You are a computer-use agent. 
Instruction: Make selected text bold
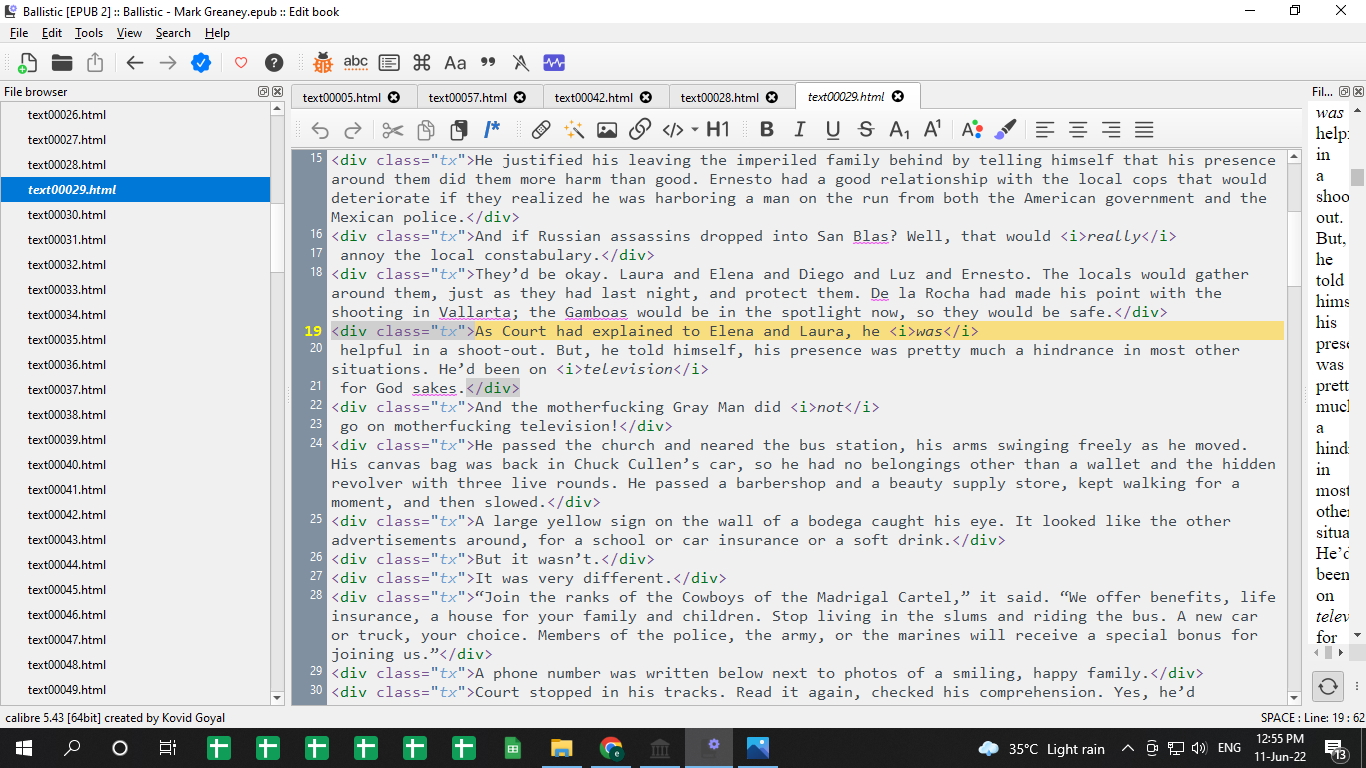coord(767,130)
